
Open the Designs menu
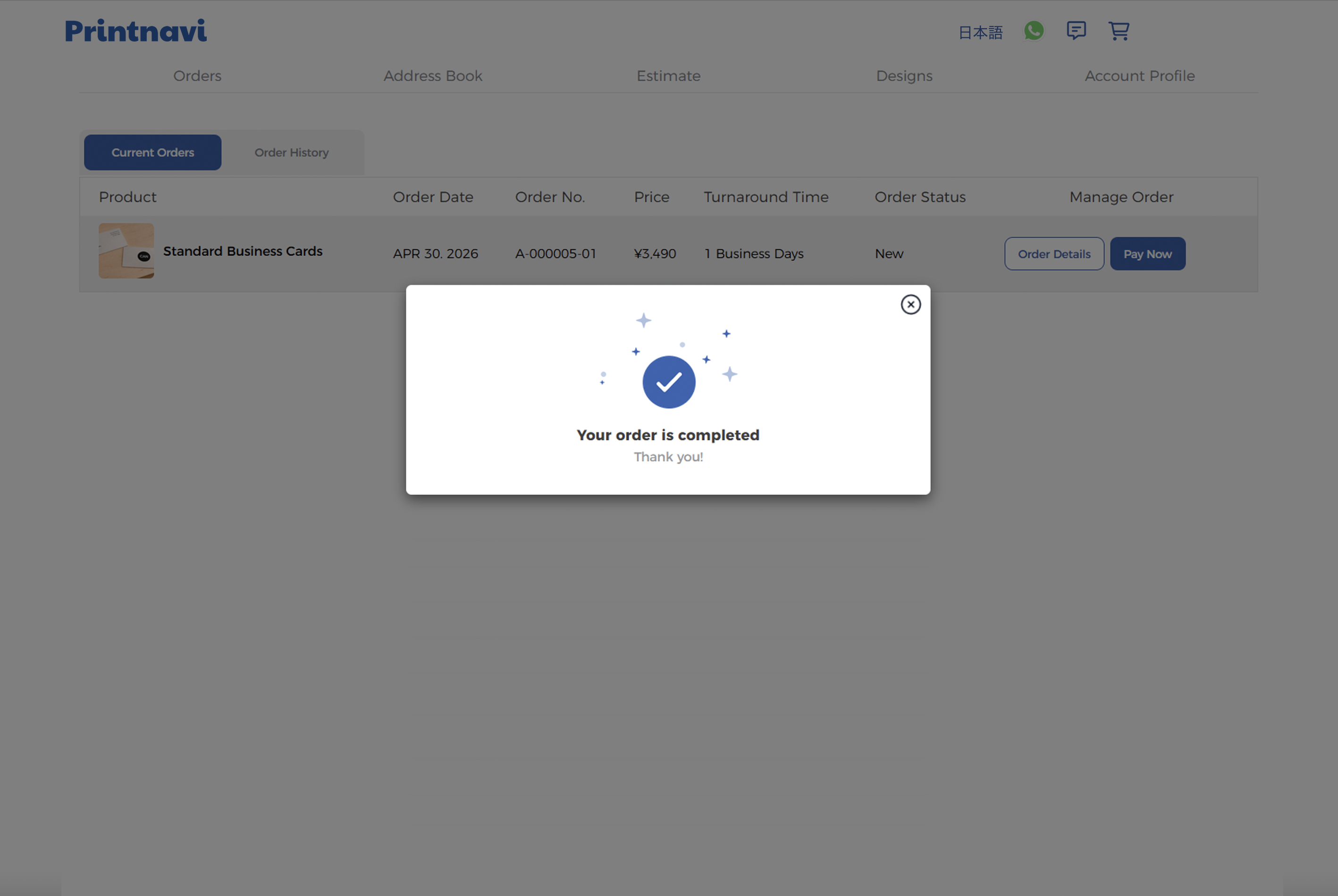coord(904,76)
